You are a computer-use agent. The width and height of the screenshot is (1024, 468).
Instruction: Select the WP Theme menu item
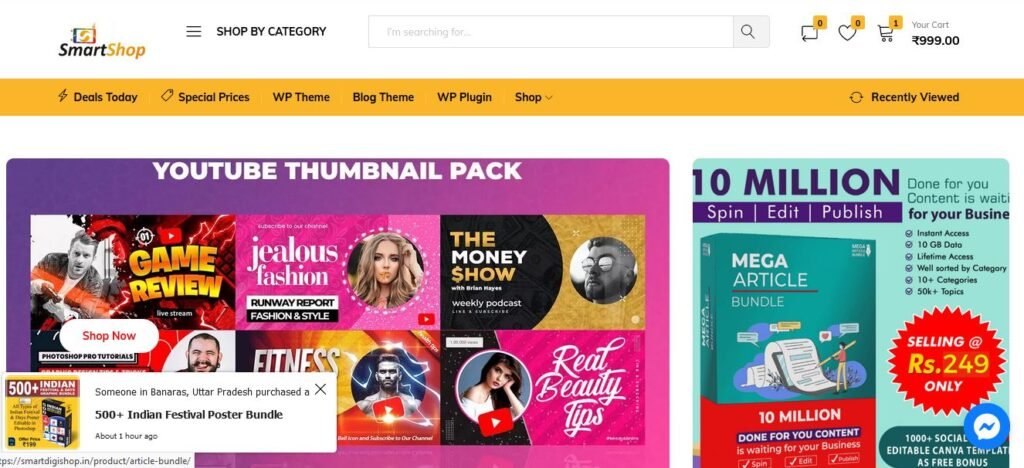[301, 97]
